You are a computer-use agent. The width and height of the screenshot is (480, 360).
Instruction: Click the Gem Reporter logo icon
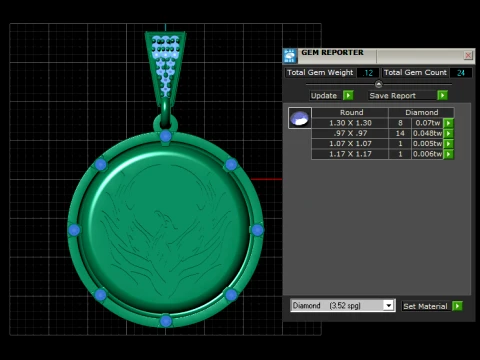(290, 56)
